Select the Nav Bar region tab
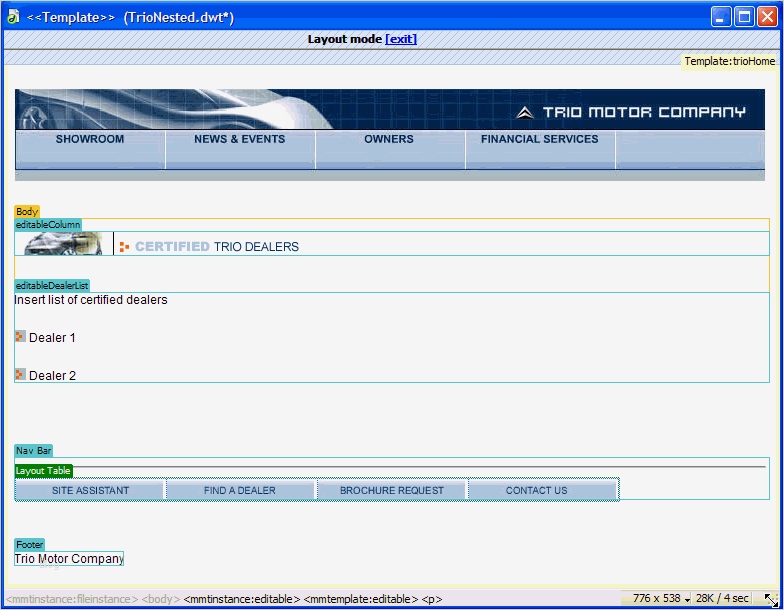 pos(34,451)
